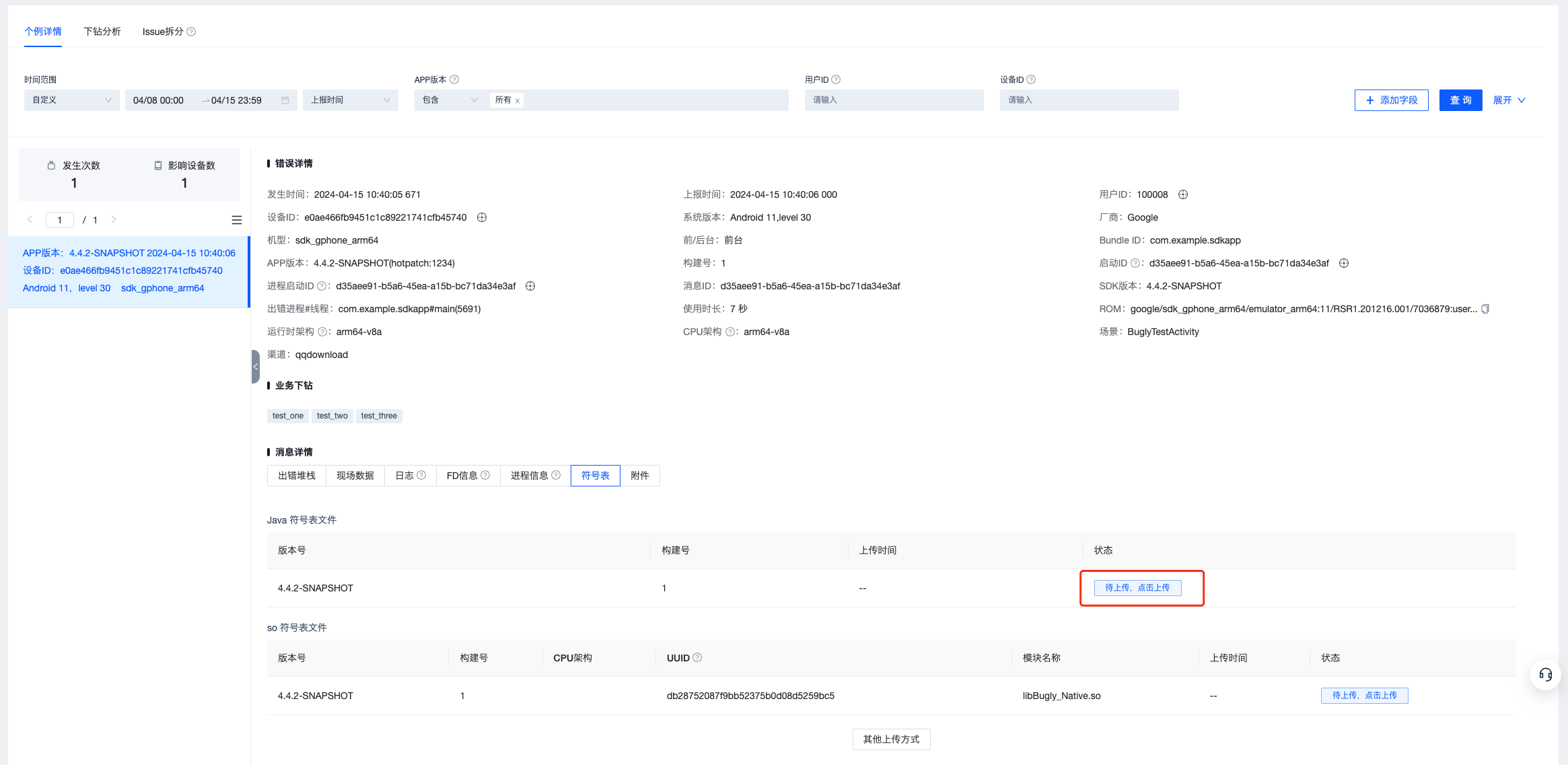The height and width of the screenshot is (765, 1568).
Task: Click the page number input box
Action: 60,220
